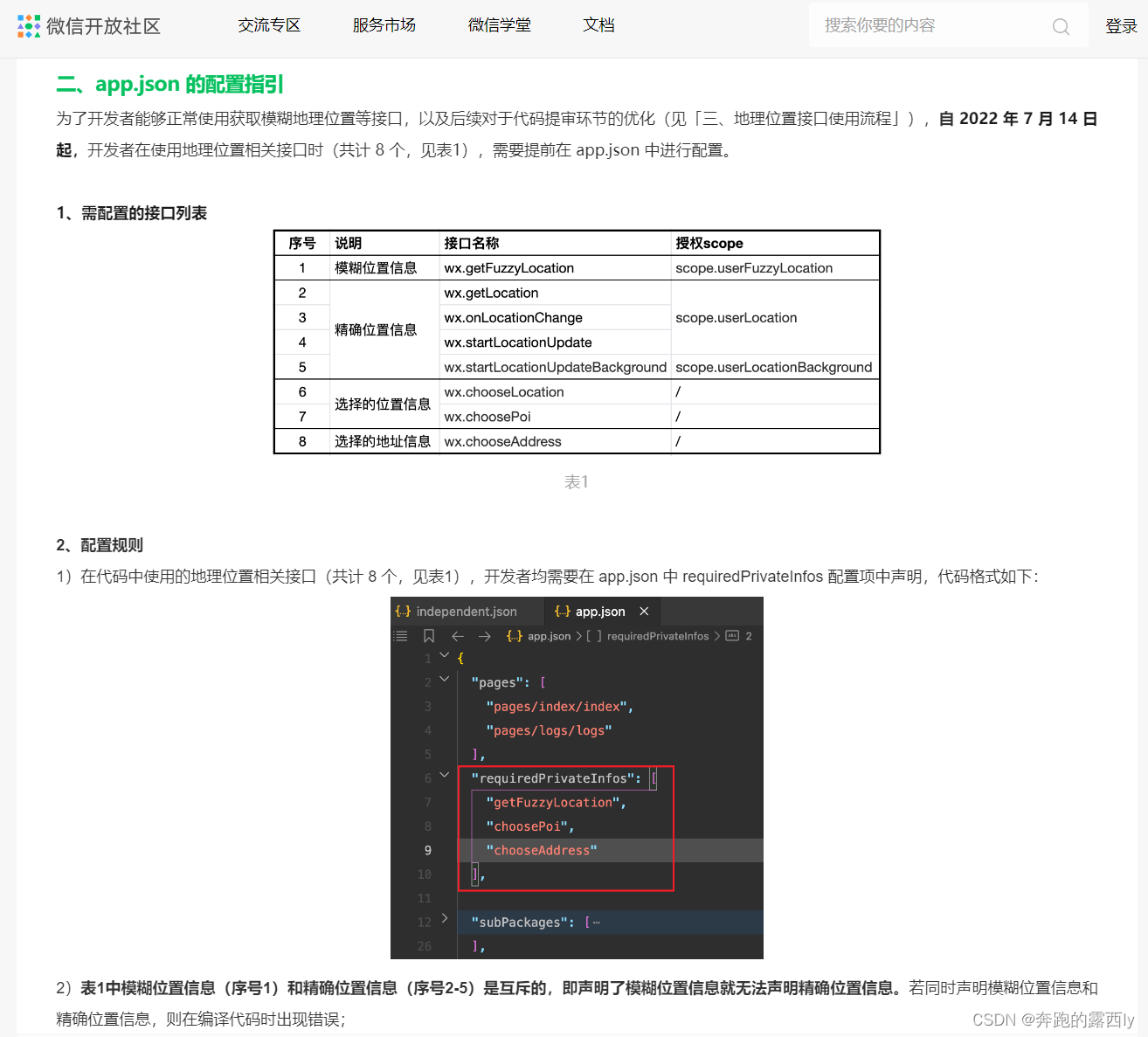Screen dimensions: 1148x1037
Task: Click the JSON icon on independent.json tab
Action: click(x=402, y=611)
